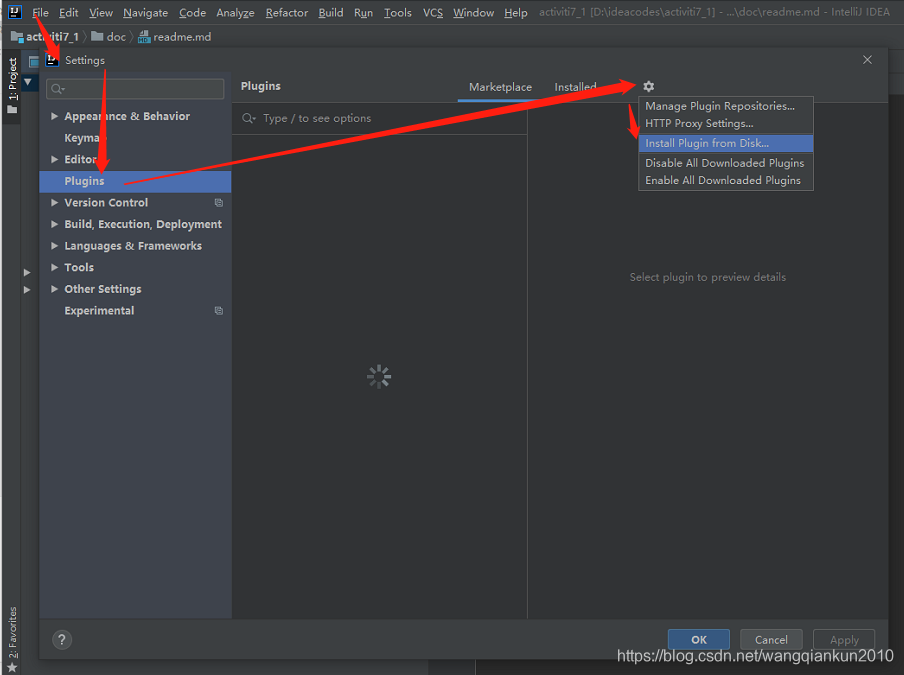Open the Run menu
Viewport: 904px width, 675px height.
pos(363,12)
